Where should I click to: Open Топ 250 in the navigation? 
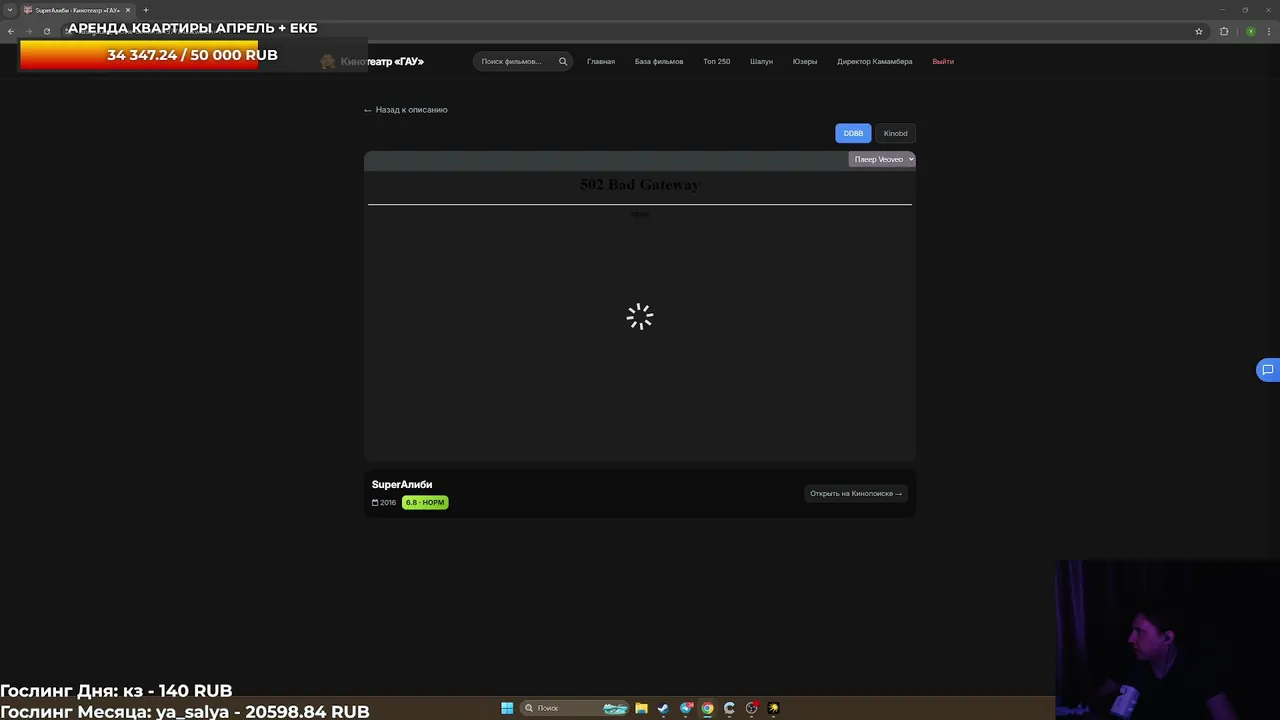click(716, 62)
